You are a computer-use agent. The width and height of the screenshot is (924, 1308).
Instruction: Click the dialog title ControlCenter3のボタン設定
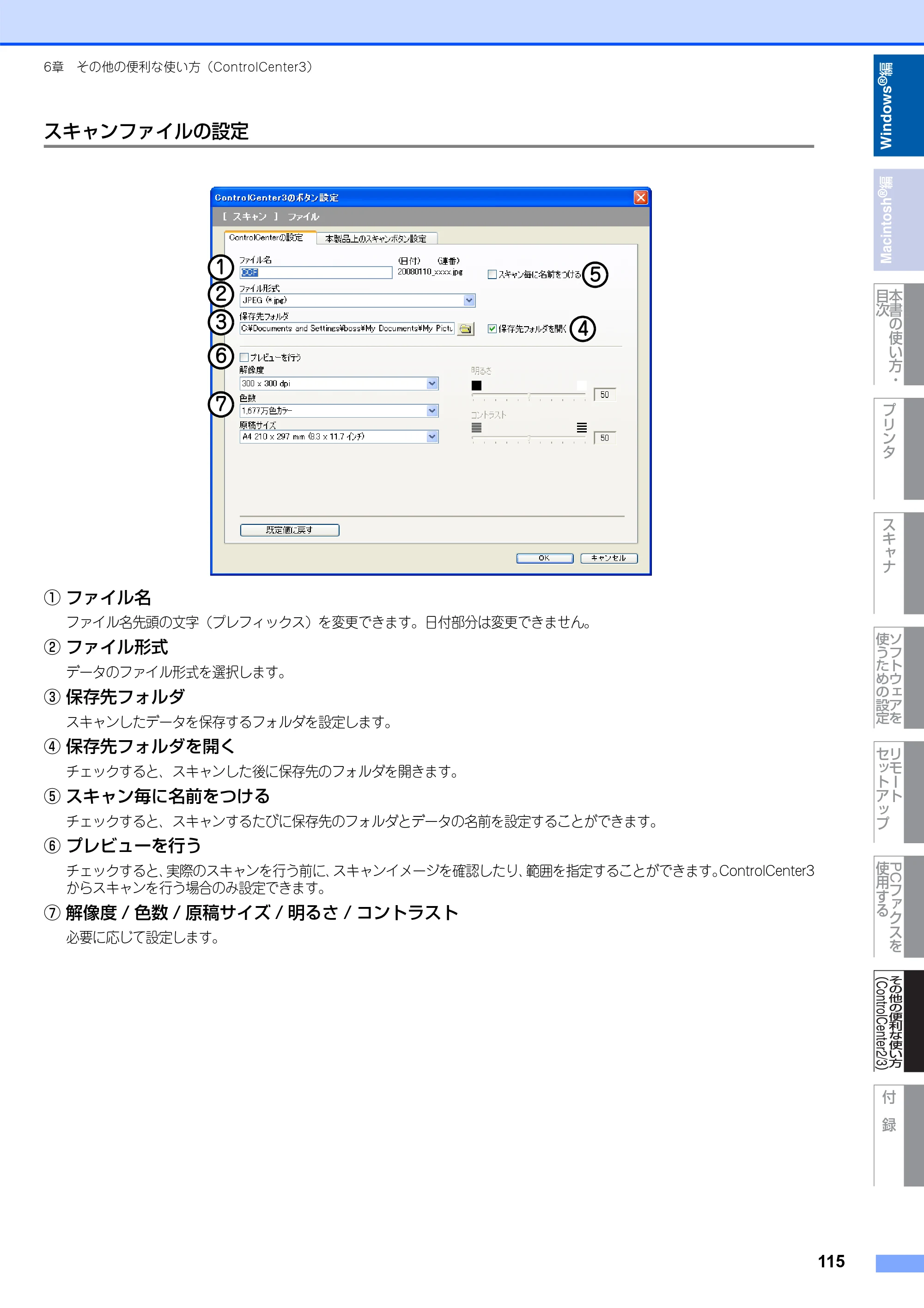[276, 198]
